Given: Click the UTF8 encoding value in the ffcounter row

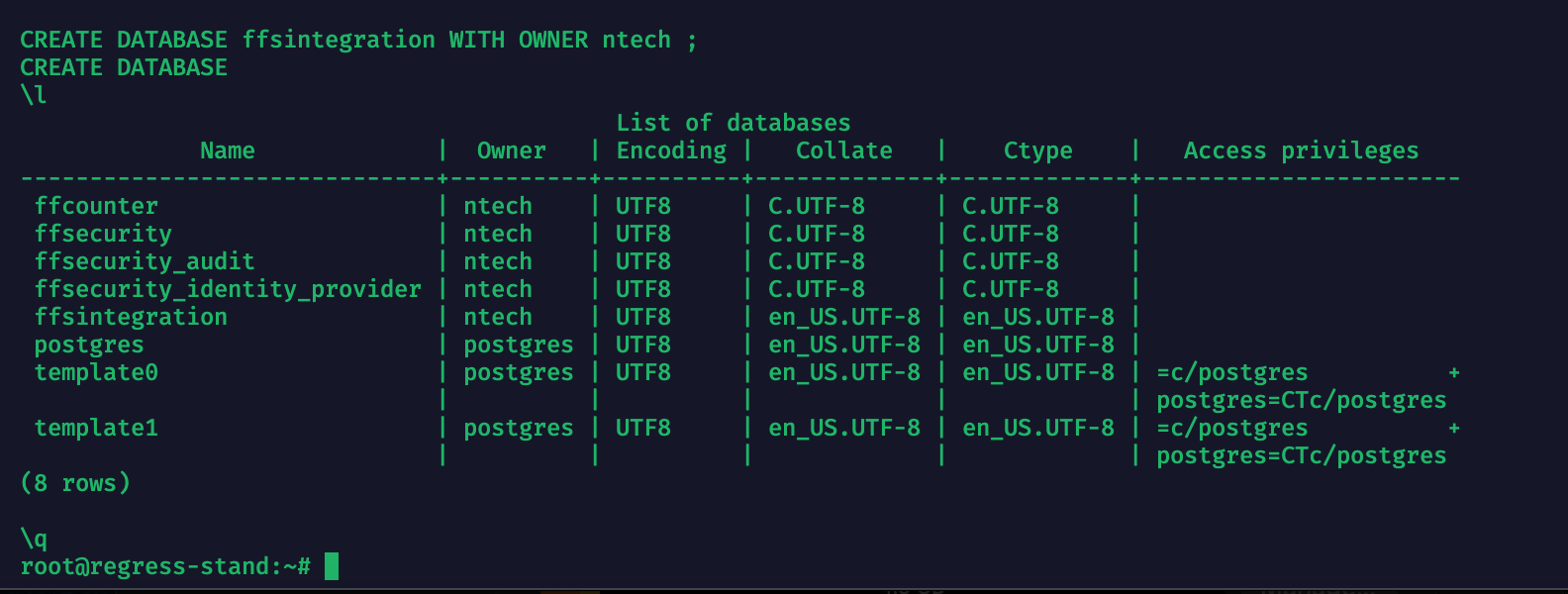Looking at the screenshot, I should coord(643,206).
